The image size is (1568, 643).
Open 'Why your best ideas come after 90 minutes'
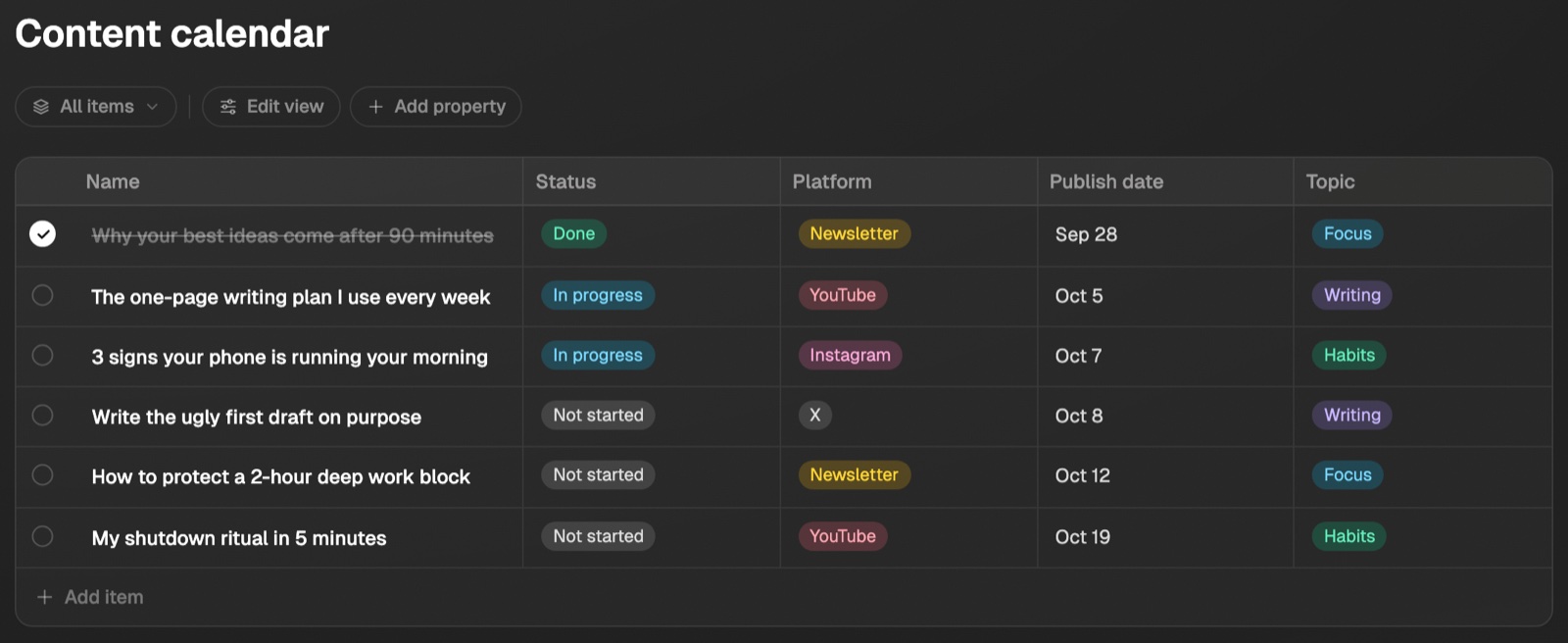[x=292, y=235]
